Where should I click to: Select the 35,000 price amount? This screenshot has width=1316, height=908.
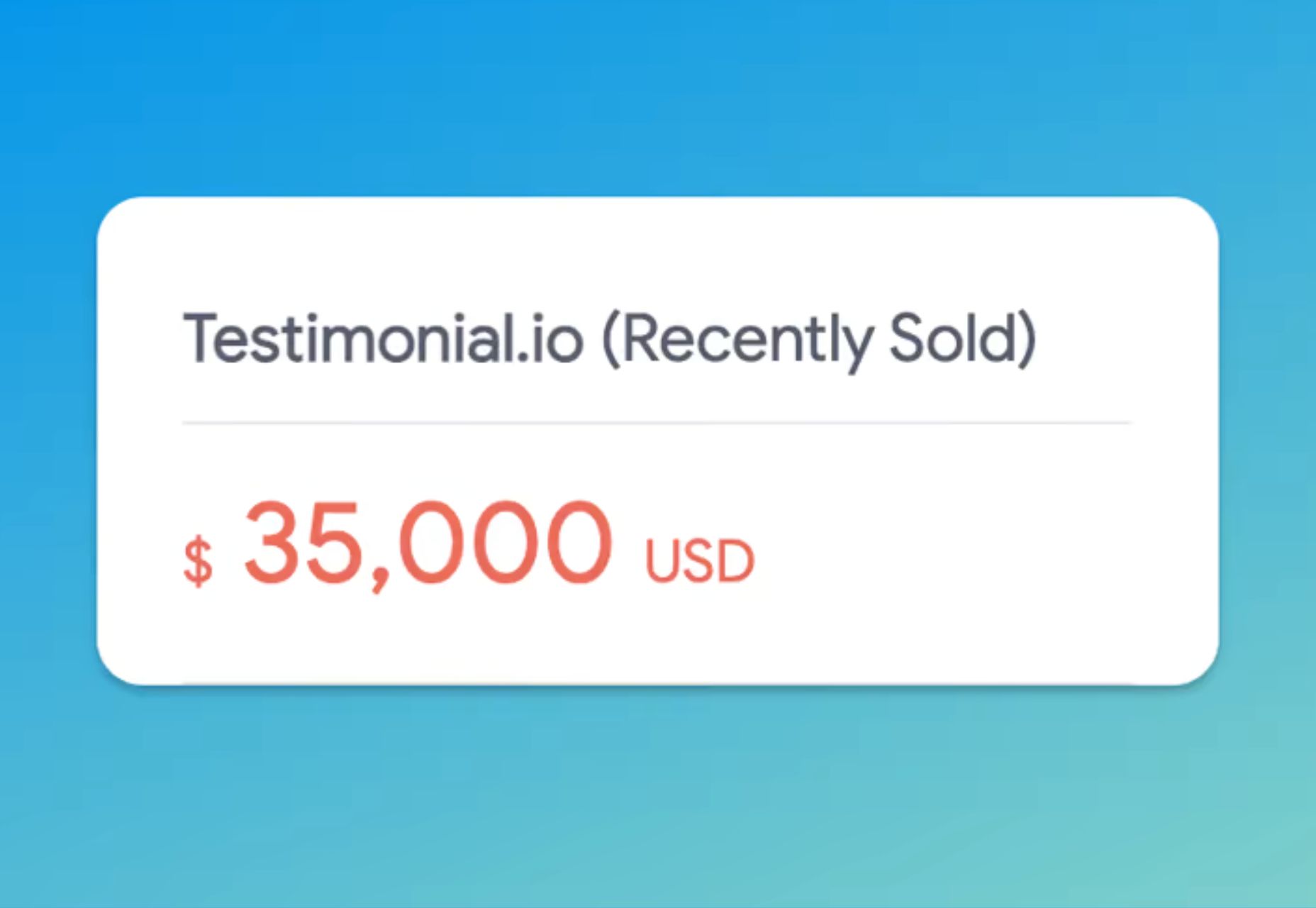tap(428, 545)
